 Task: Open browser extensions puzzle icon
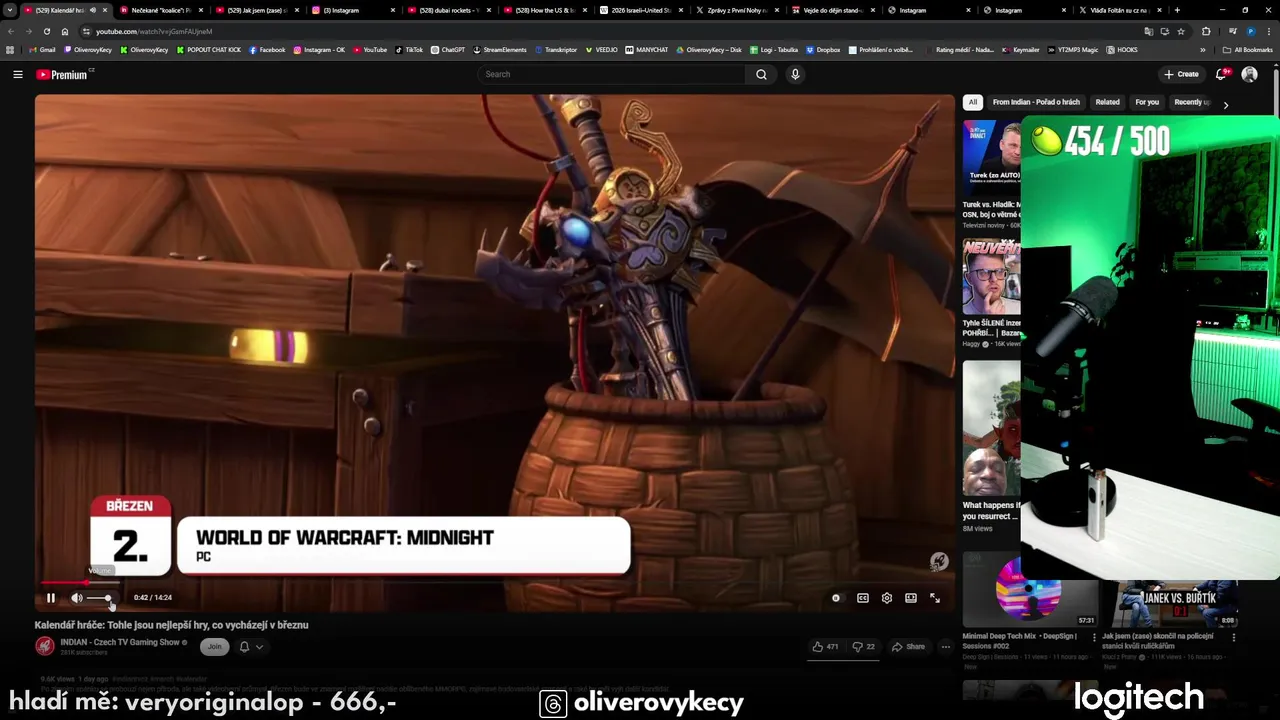(x=1205, y=31)
